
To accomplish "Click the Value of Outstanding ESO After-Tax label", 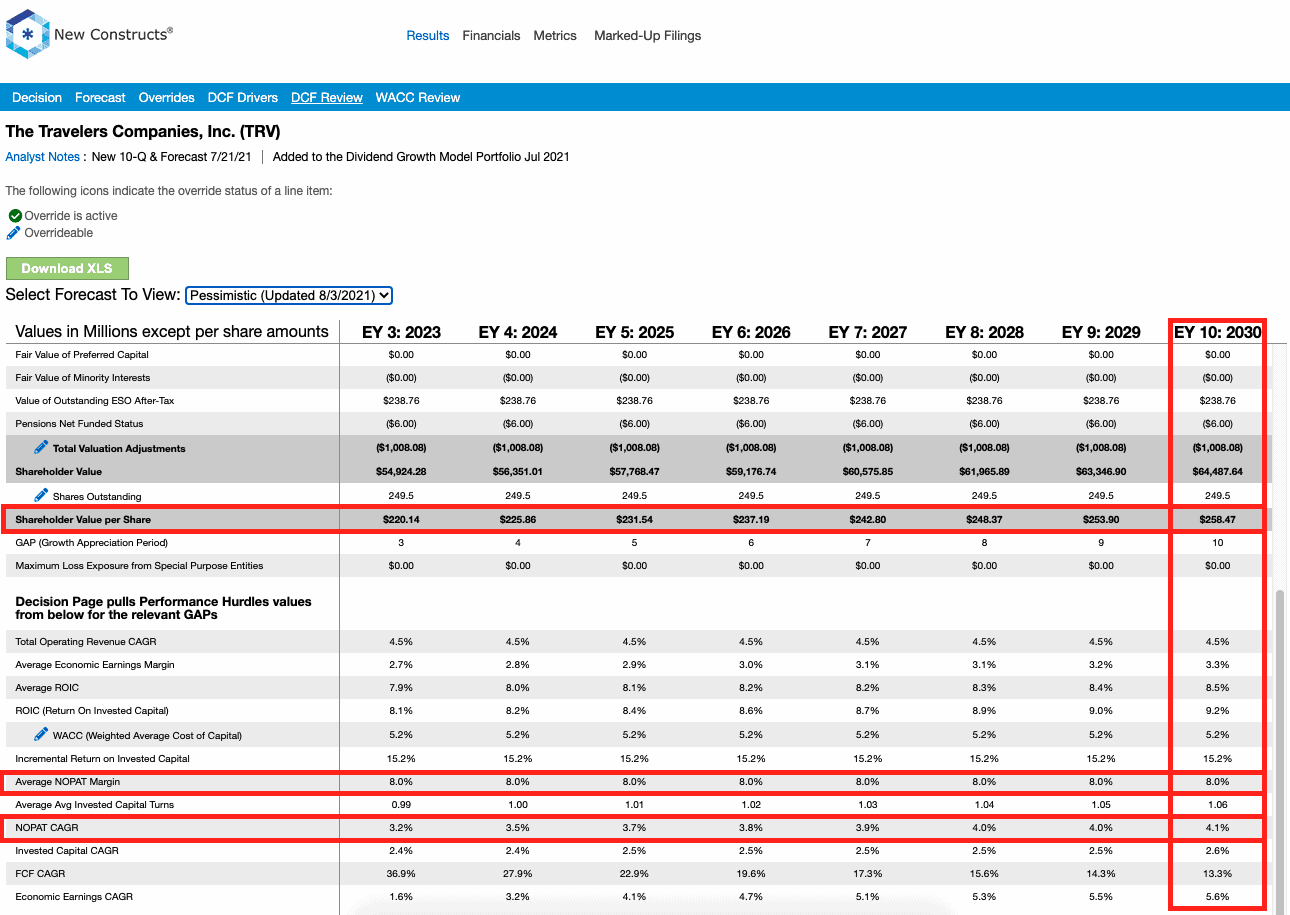I will coord(95,401).
